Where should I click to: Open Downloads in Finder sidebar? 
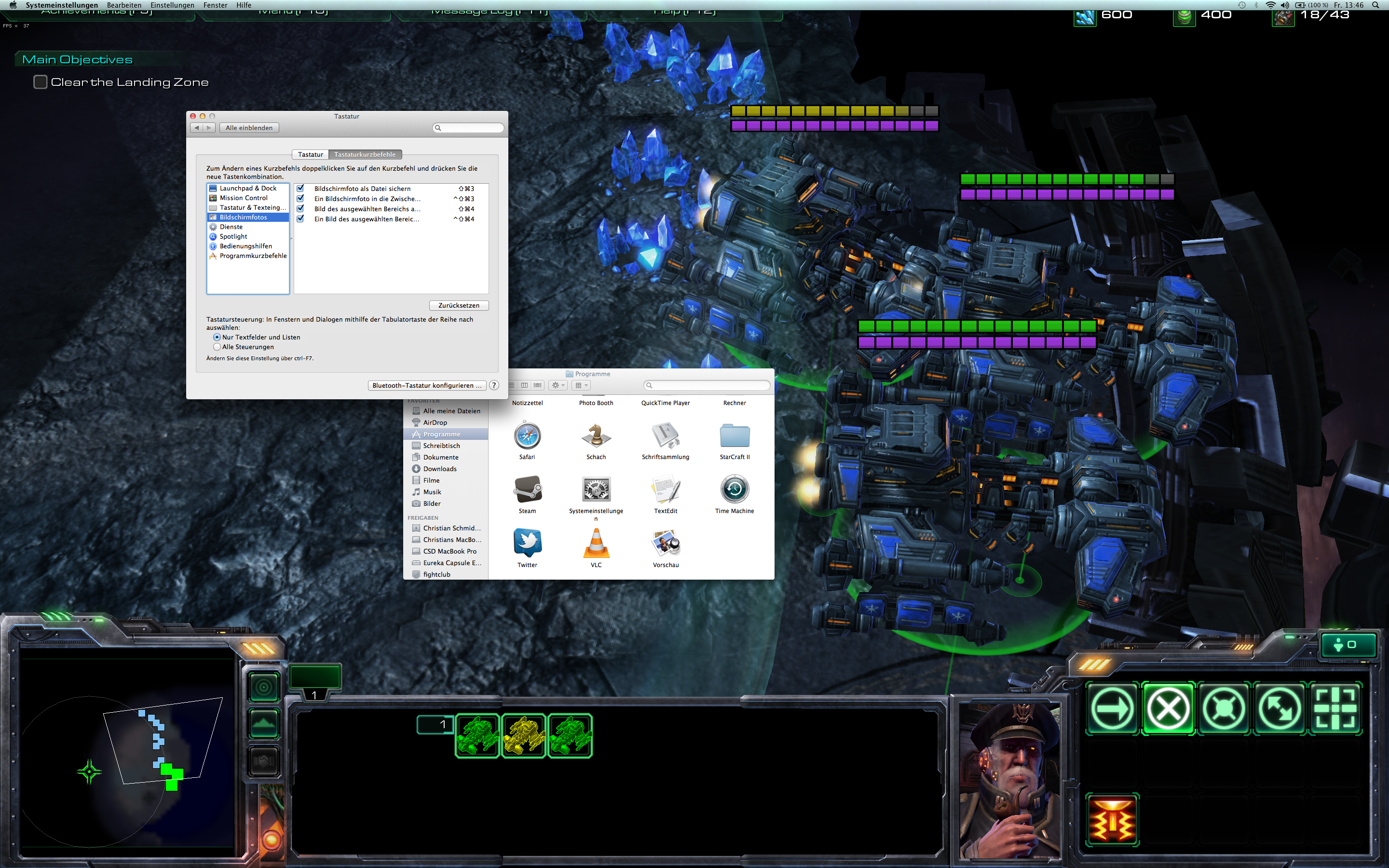(446, 469)
